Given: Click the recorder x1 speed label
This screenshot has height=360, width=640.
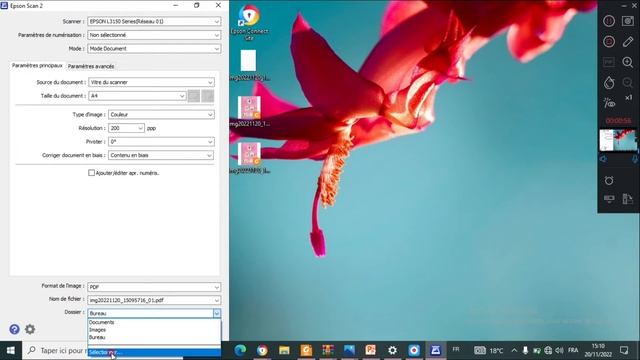Looking at the screenshot, I should [x=629, y=98].
